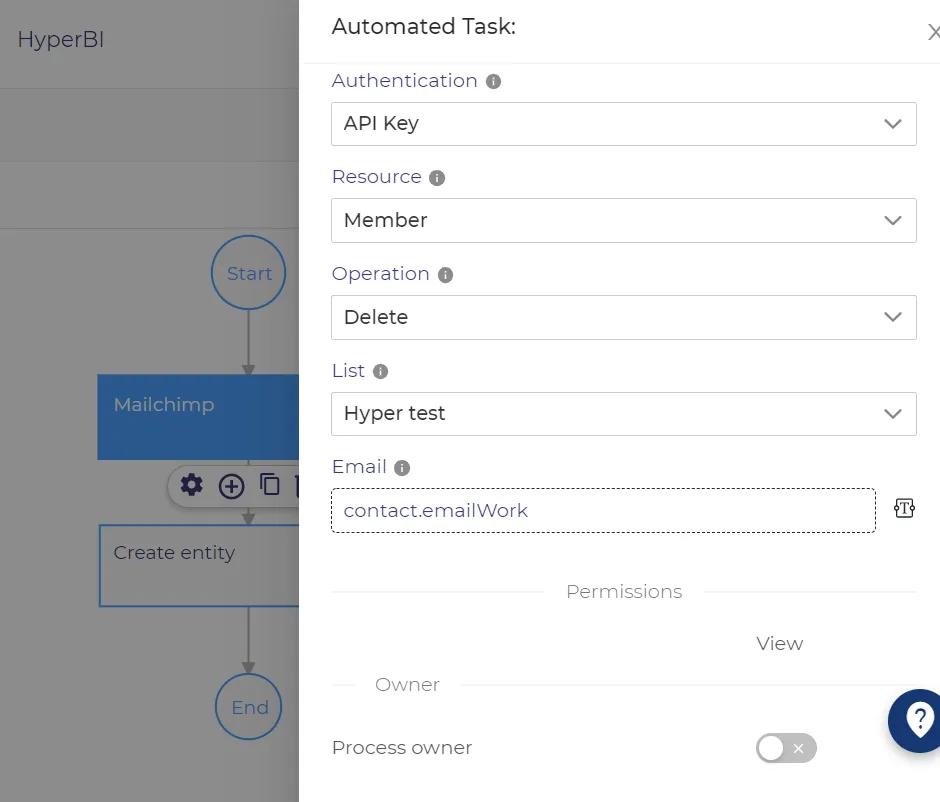Click the copy node icon
Screen dimensions: 940x802
click(x=270, y=484)
